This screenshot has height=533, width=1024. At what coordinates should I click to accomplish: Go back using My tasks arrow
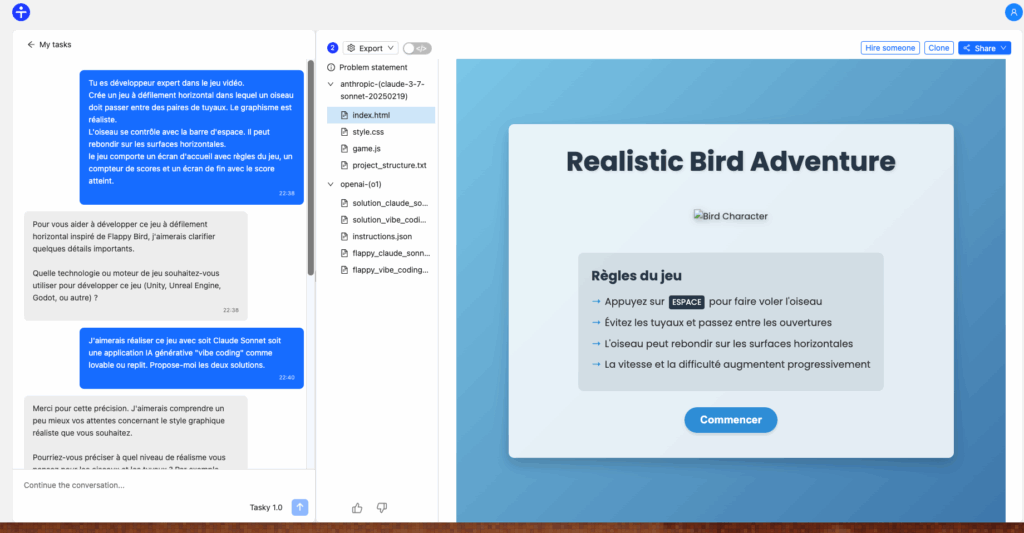click(x=31, y=45)
